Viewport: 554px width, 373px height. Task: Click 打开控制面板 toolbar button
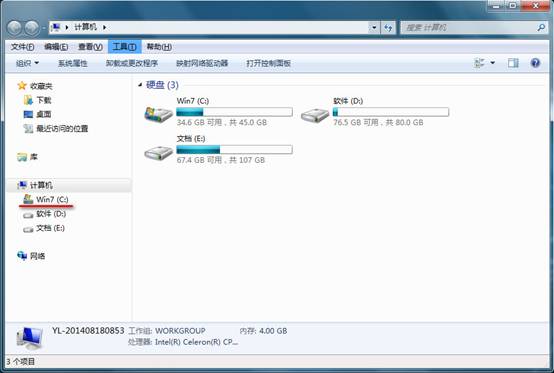point(268,63)
